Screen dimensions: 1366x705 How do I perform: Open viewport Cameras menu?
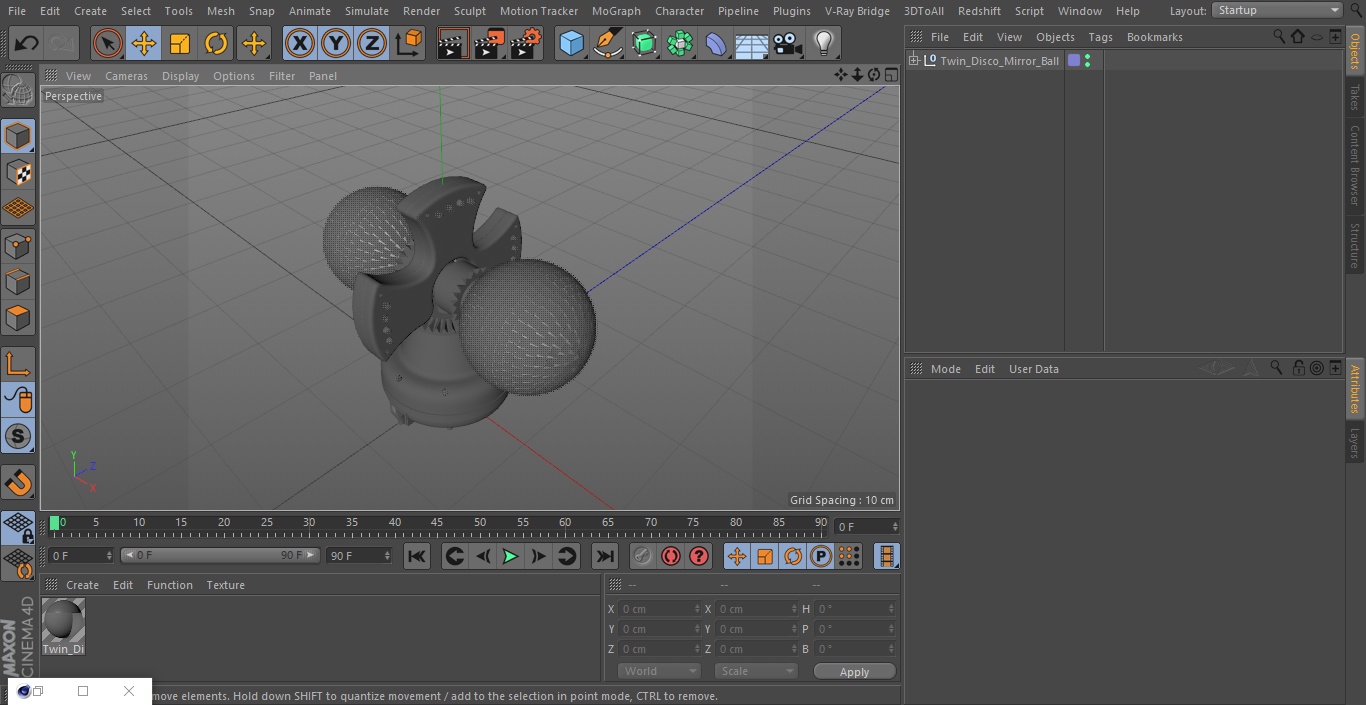[126, 76]
